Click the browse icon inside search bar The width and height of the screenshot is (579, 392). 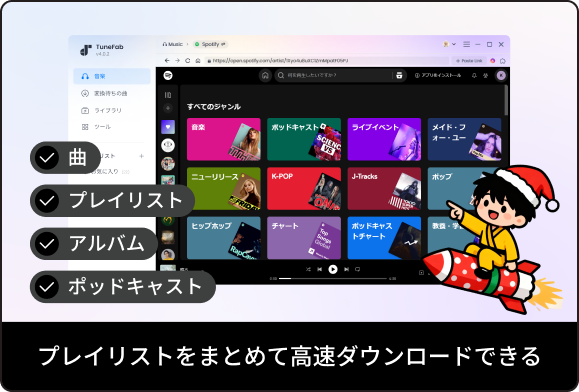pos(399,75)
